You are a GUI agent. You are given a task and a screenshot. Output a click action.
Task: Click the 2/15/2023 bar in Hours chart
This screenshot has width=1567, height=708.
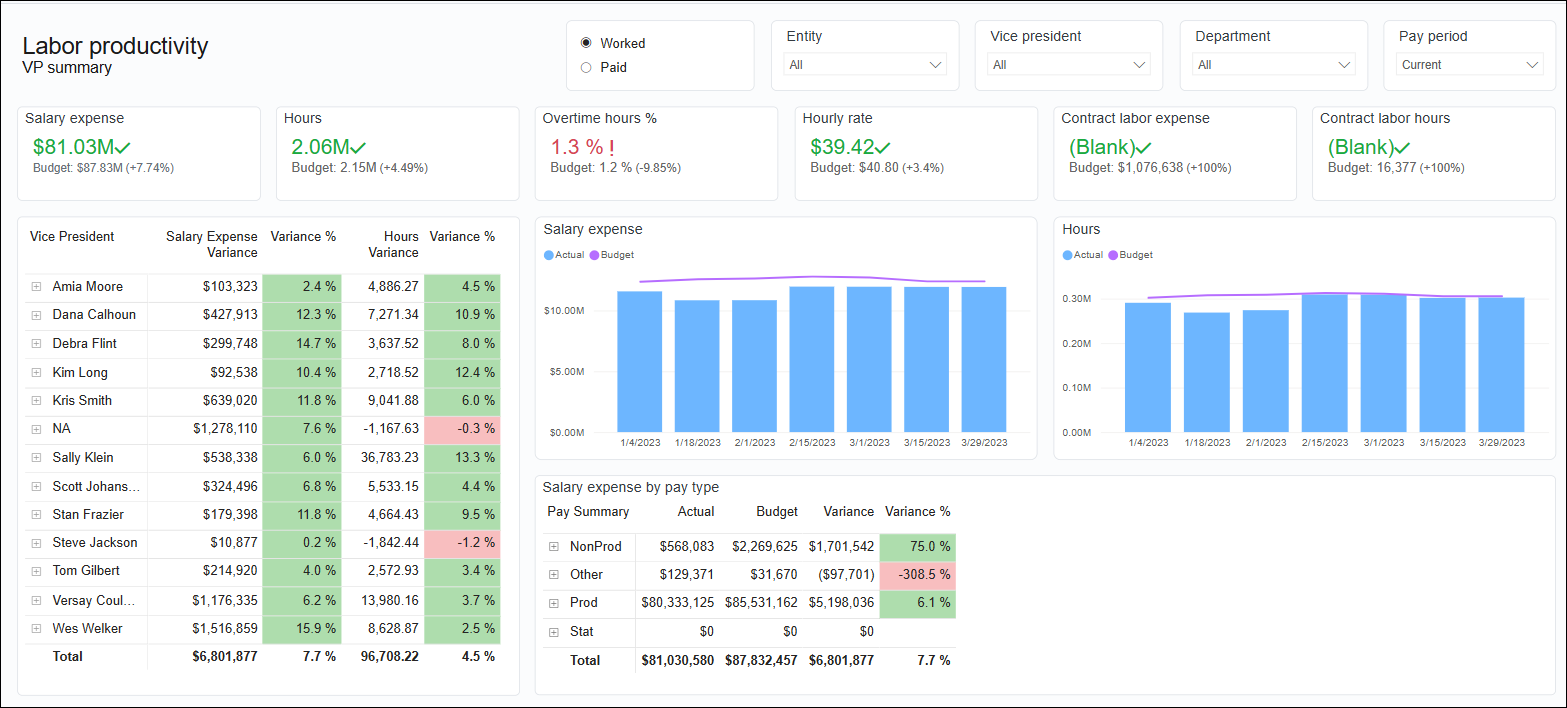[x=1324, y=363]
